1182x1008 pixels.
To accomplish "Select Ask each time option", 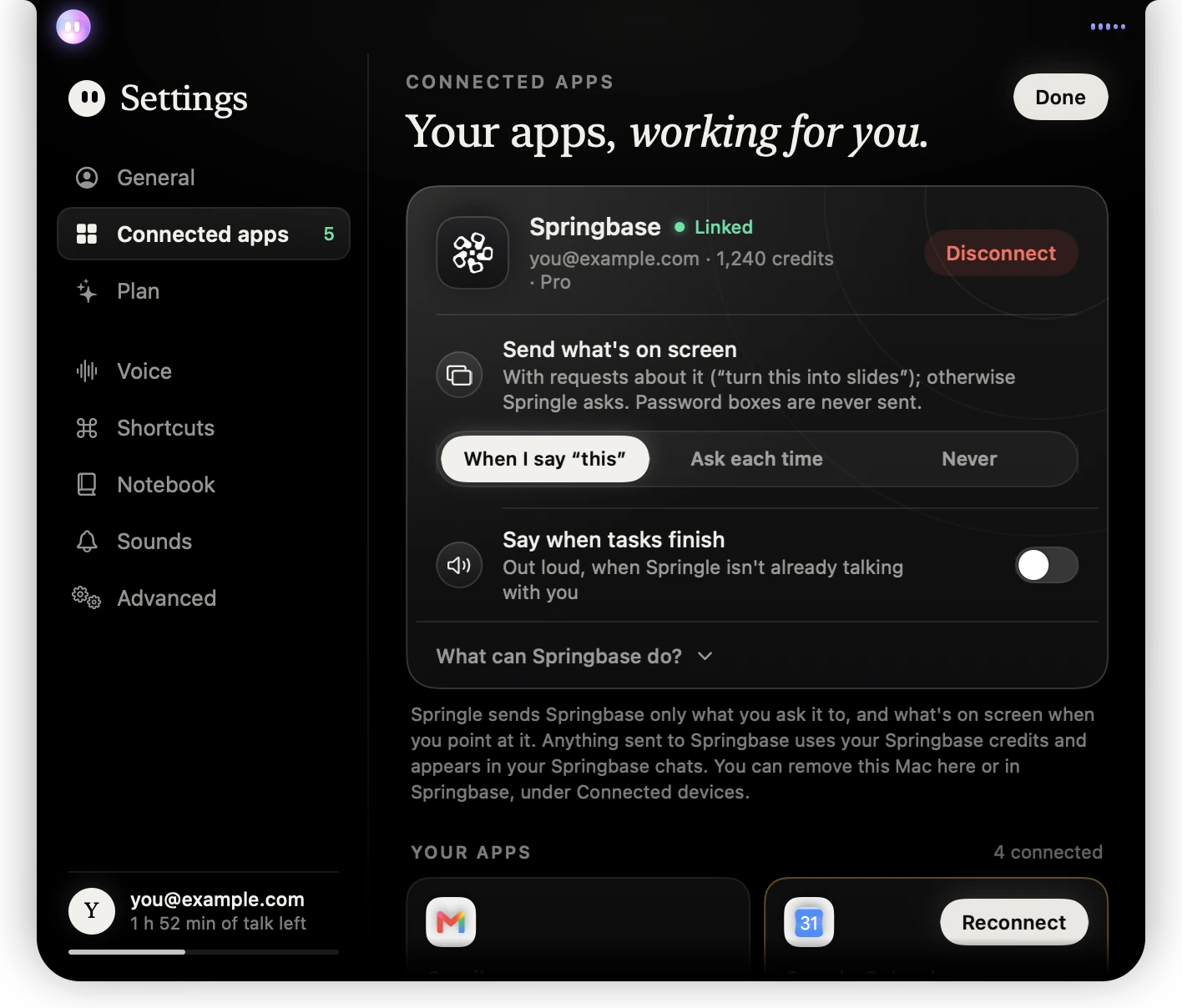I will 756,459.
